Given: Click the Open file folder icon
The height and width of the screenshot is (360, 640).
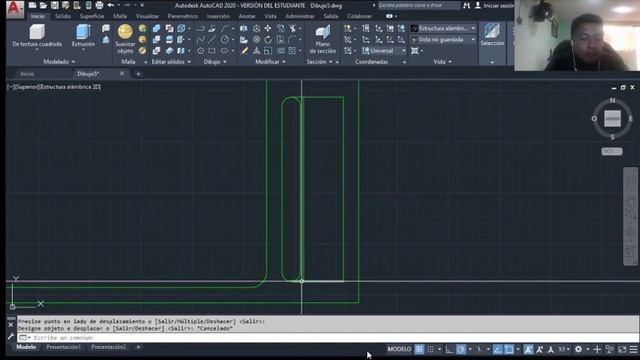Looking at the screenshot, I should [x=43, y=6].
